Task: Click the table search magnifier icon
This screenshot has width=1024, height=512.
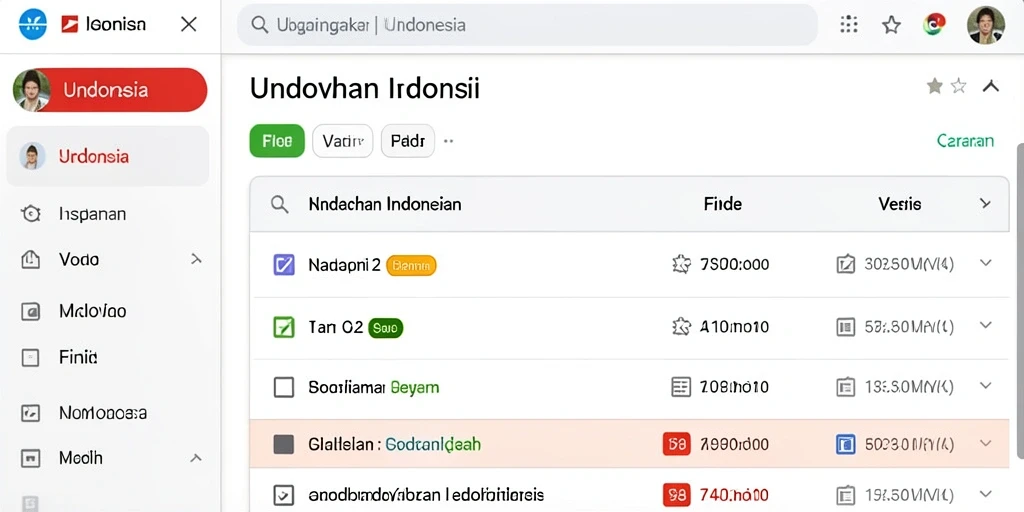Action: click(280, 204)
